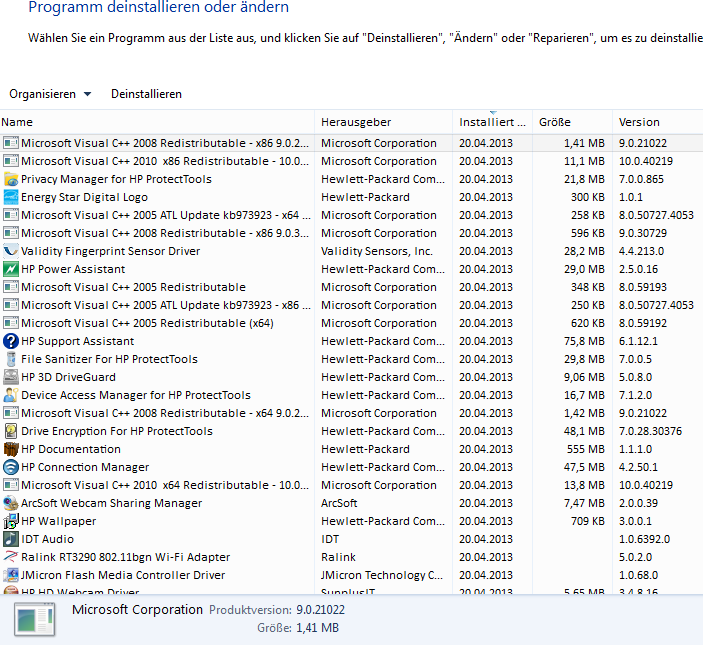Click version 4.4.213.0 cell
The width and height of the screenshot is (703, 645).
pos(641,251)
